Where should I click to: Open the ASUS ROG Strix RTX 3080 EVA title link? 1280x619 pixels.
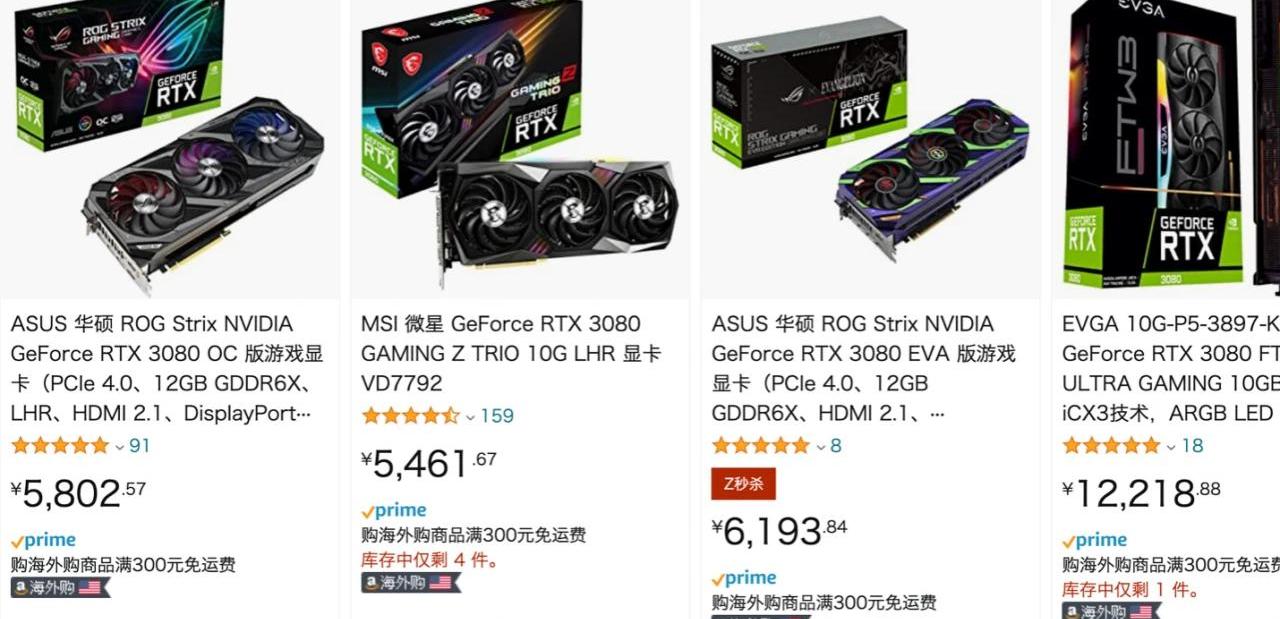tap(864, 368)
